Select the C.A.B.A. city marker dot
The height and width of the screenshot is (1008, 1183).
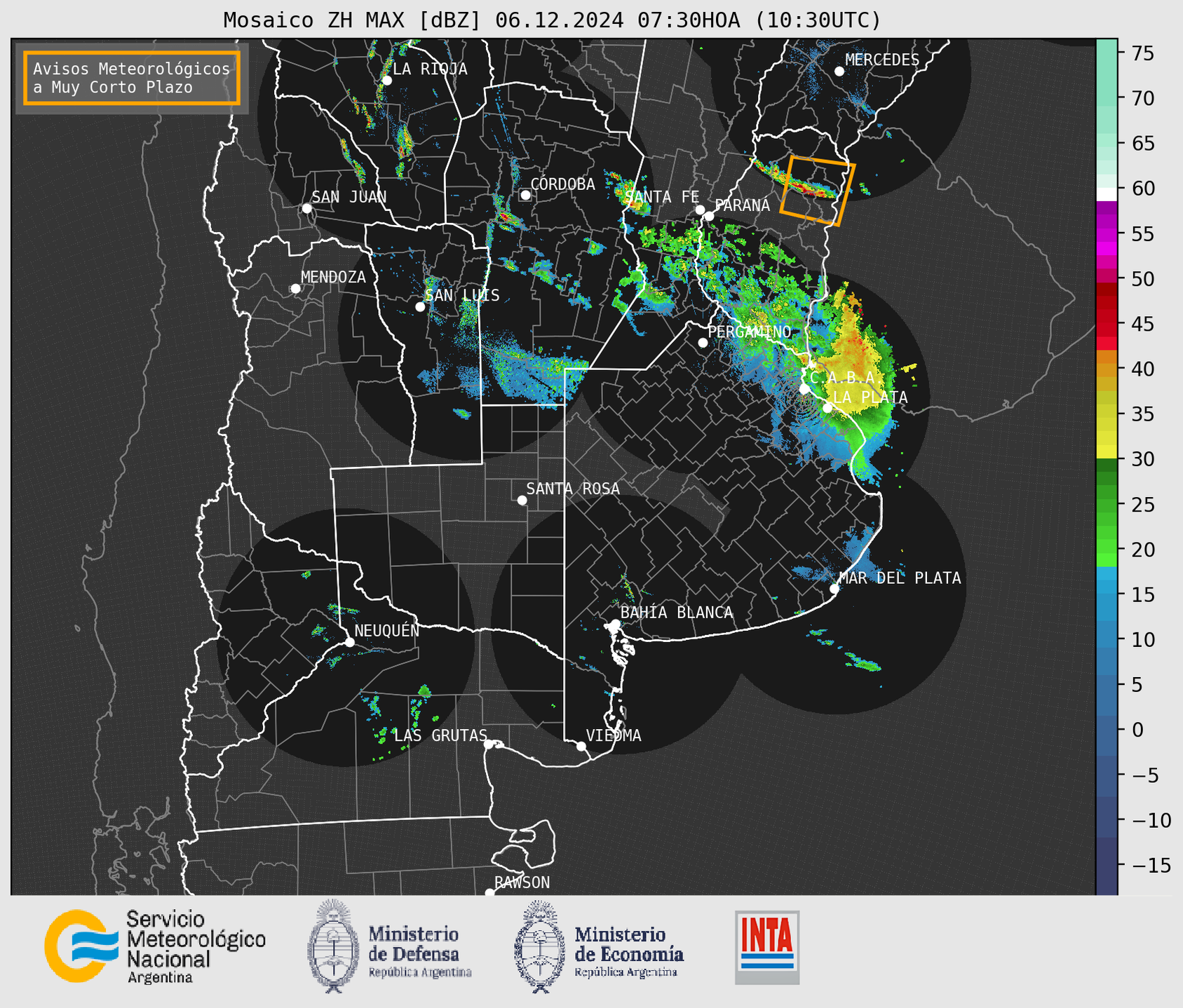point(804,388)
